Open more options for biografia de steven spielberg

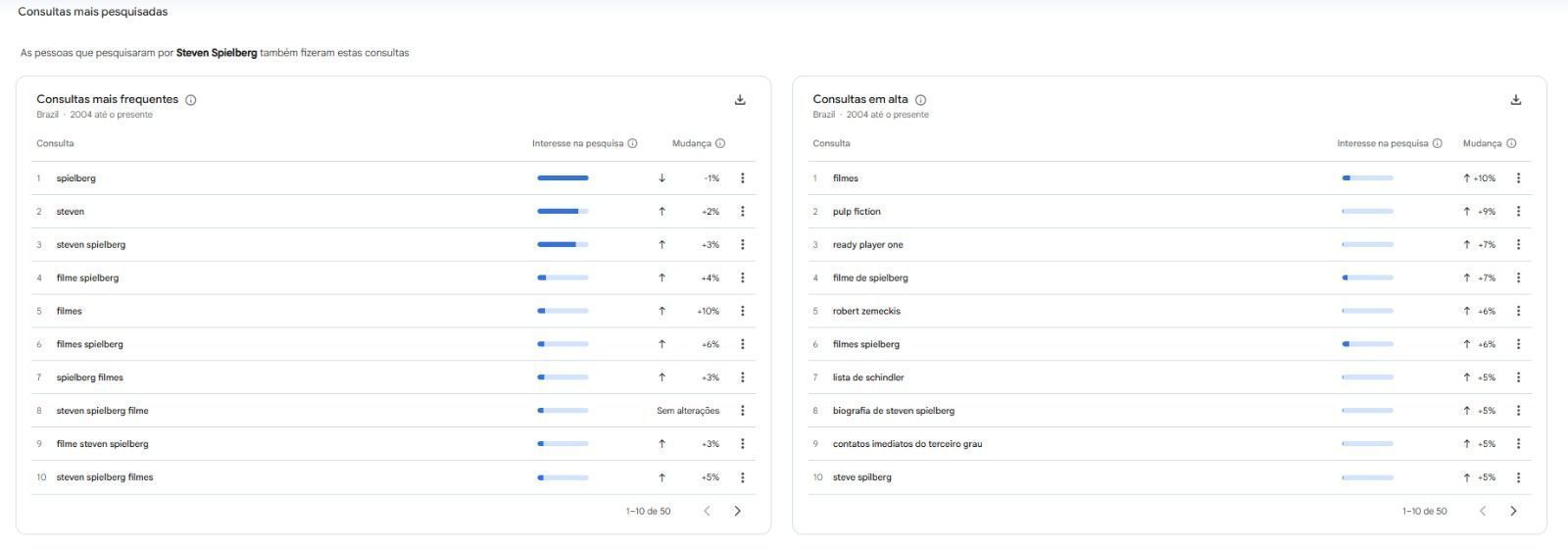tap(1518, 411)
